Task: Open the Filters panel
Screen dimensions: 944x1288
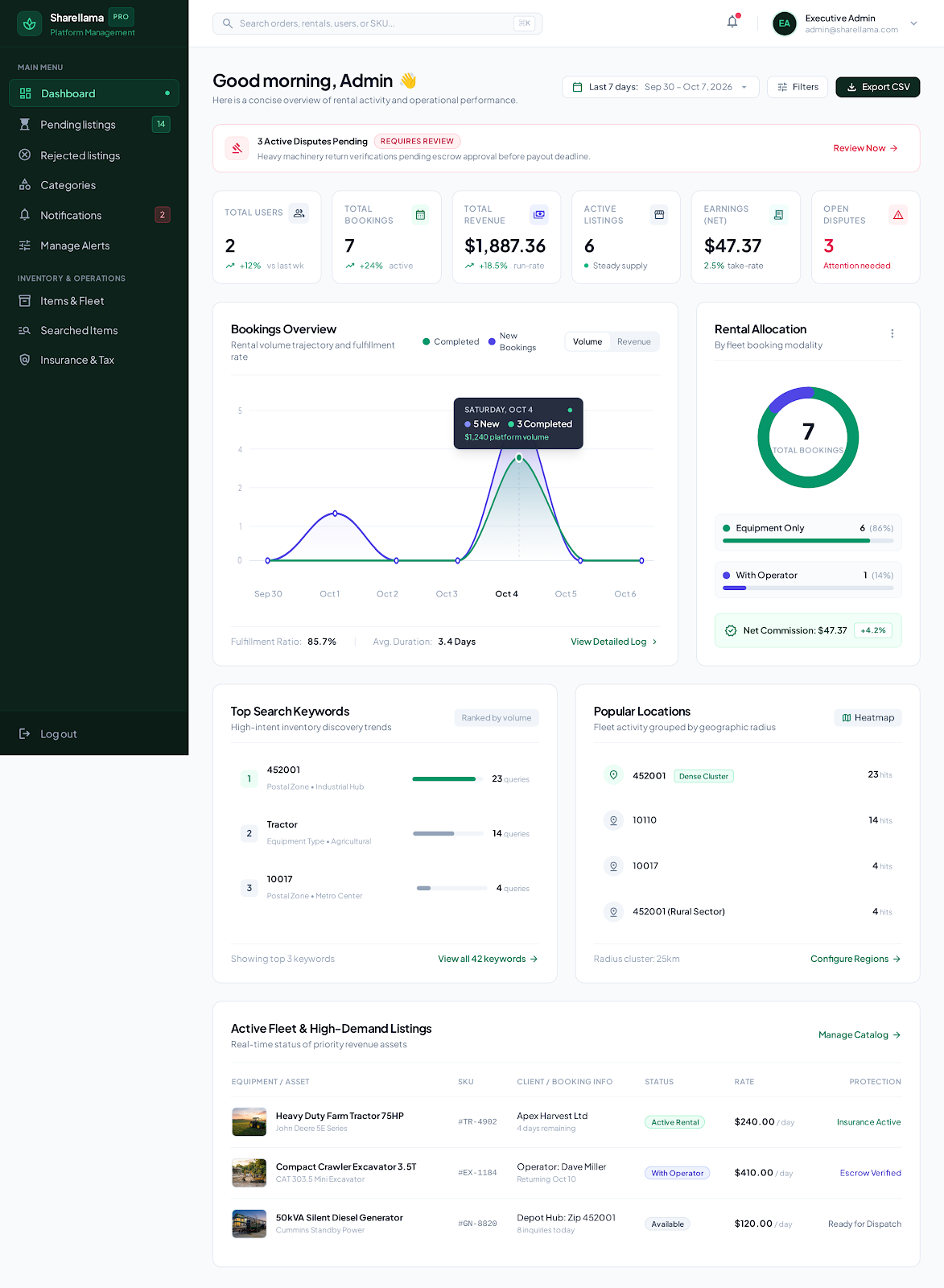Action: pyautogui.click(x=798, y=87)
